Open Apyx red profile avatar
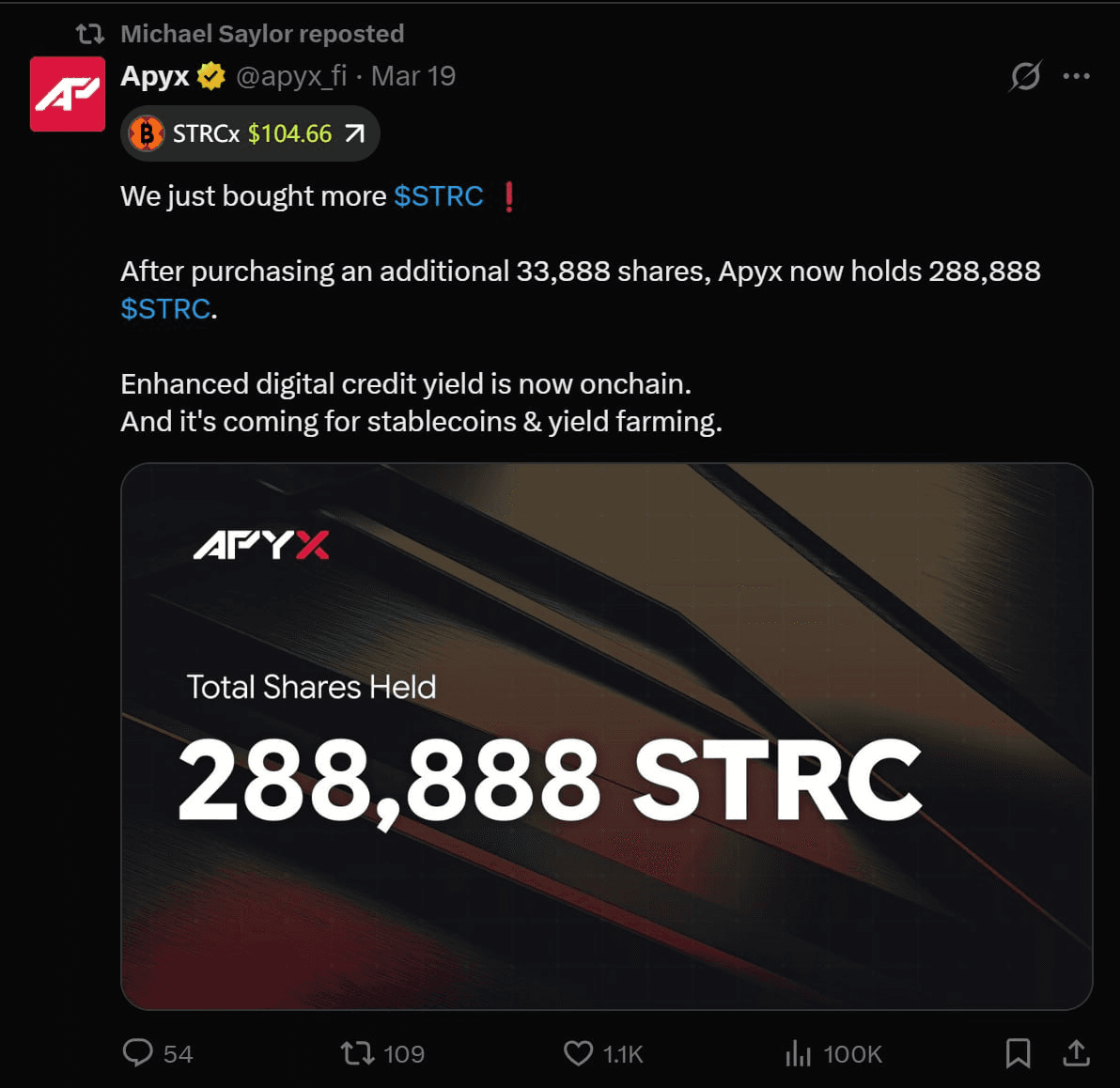 click(x=67, y=94)
